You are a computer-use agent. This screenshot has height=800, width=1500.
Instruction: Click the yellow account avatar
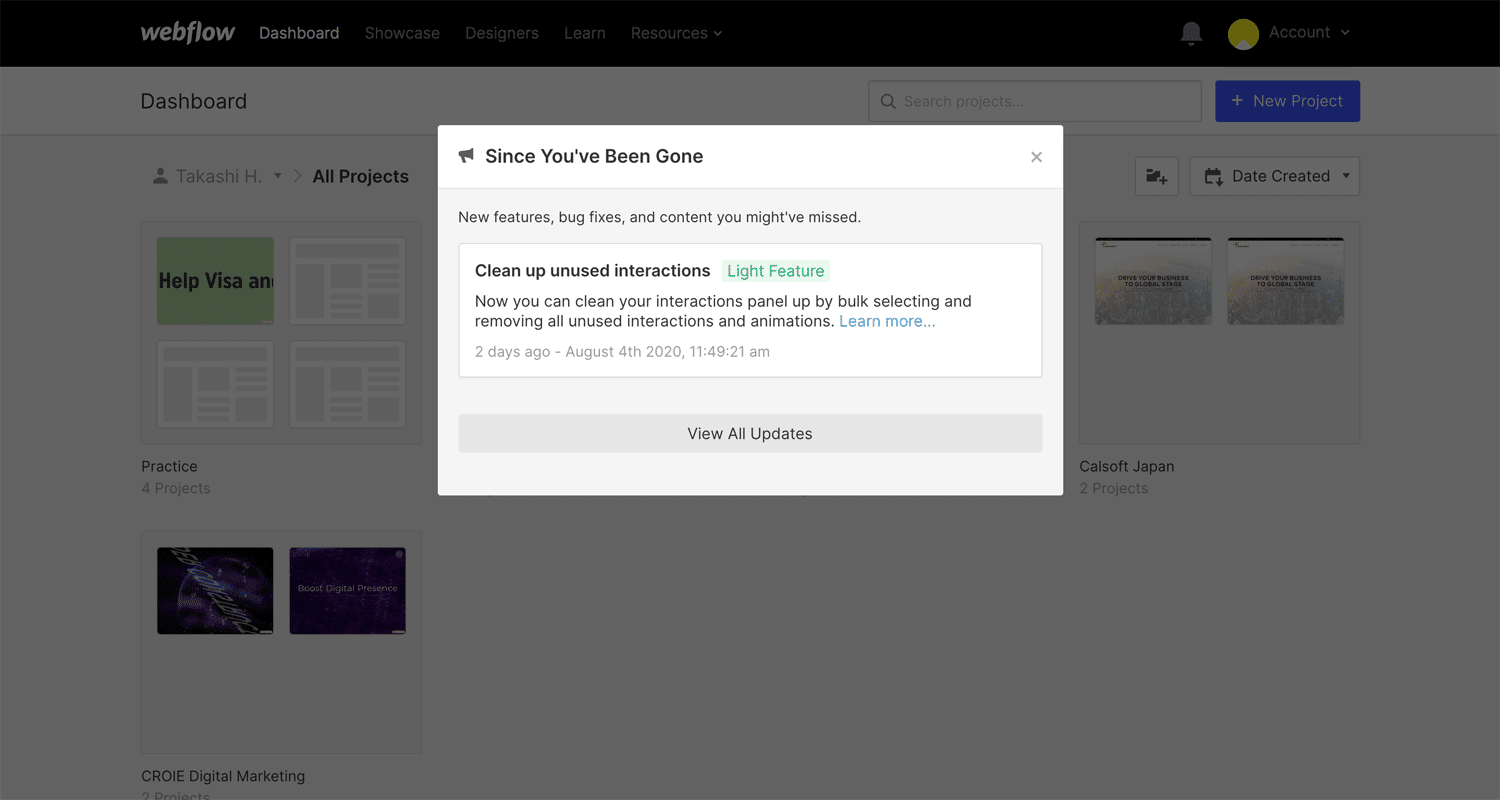coord(1243,34)
